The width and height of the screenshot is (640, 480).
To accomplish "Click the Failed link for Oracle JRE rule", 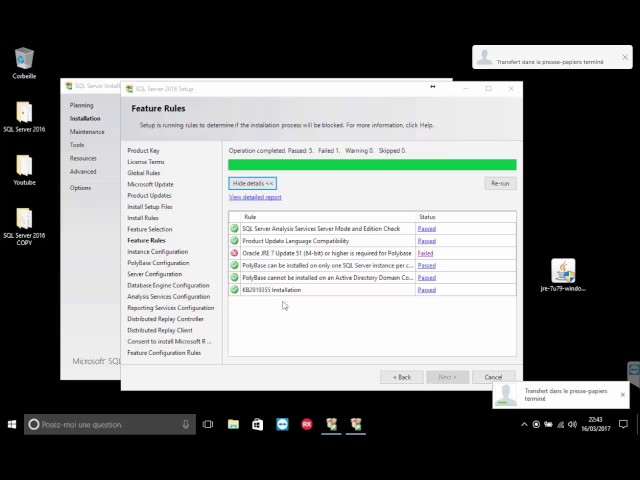I will click(x=425, y=253).
